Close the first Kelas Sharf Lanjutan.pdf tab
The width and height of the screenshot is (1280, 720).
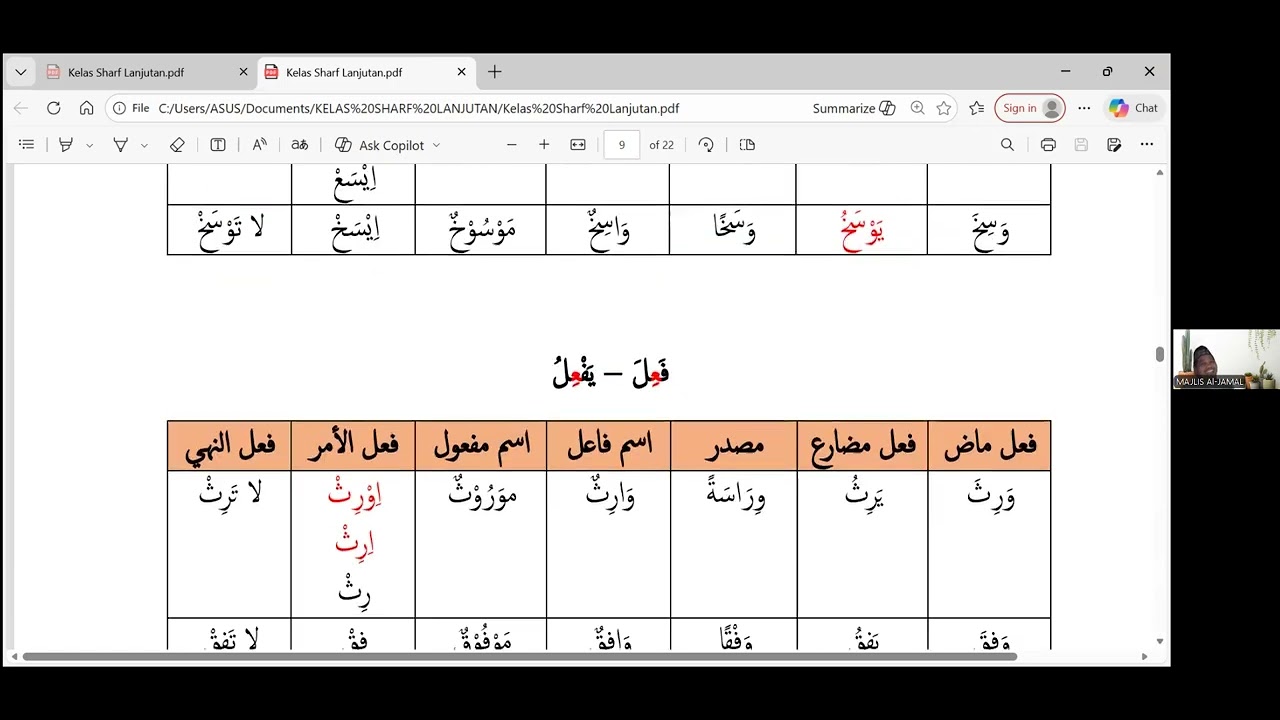point(243,72)
